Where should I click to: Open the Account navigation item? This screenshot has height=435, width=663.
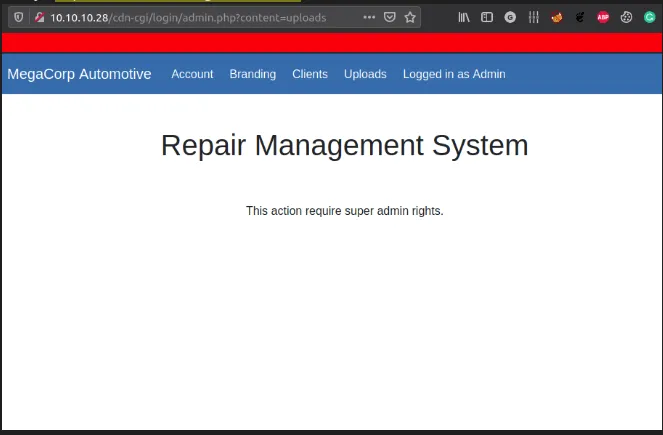[x=192, y=74]
